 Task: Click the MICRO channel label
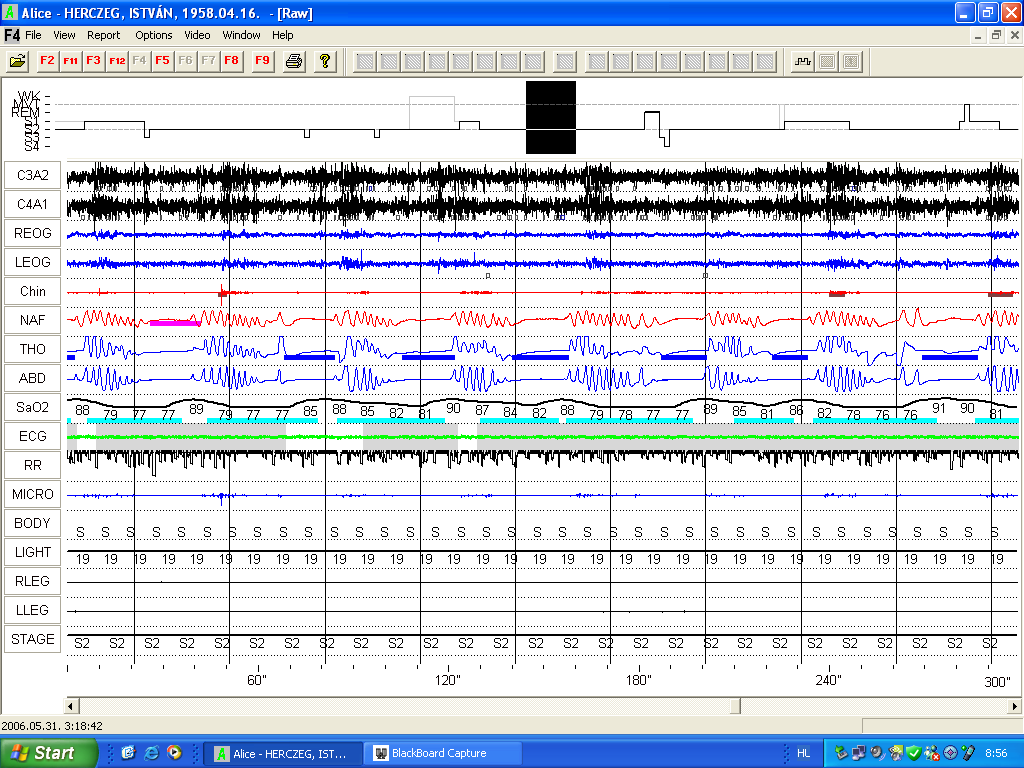pyautogui.click(x=33, y=494)
